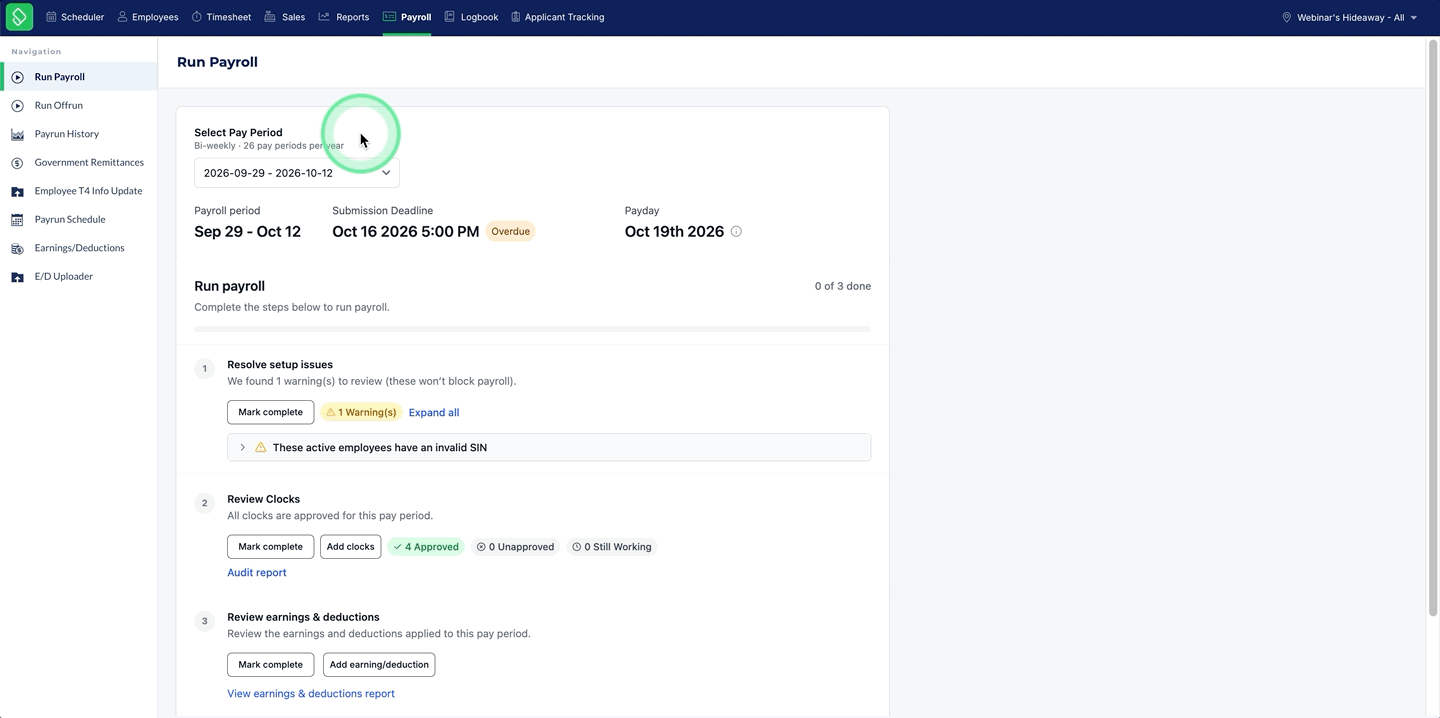Click the Overdue status badge
The height and width of the screenshot is (718, 1440).
click(510, 232)
